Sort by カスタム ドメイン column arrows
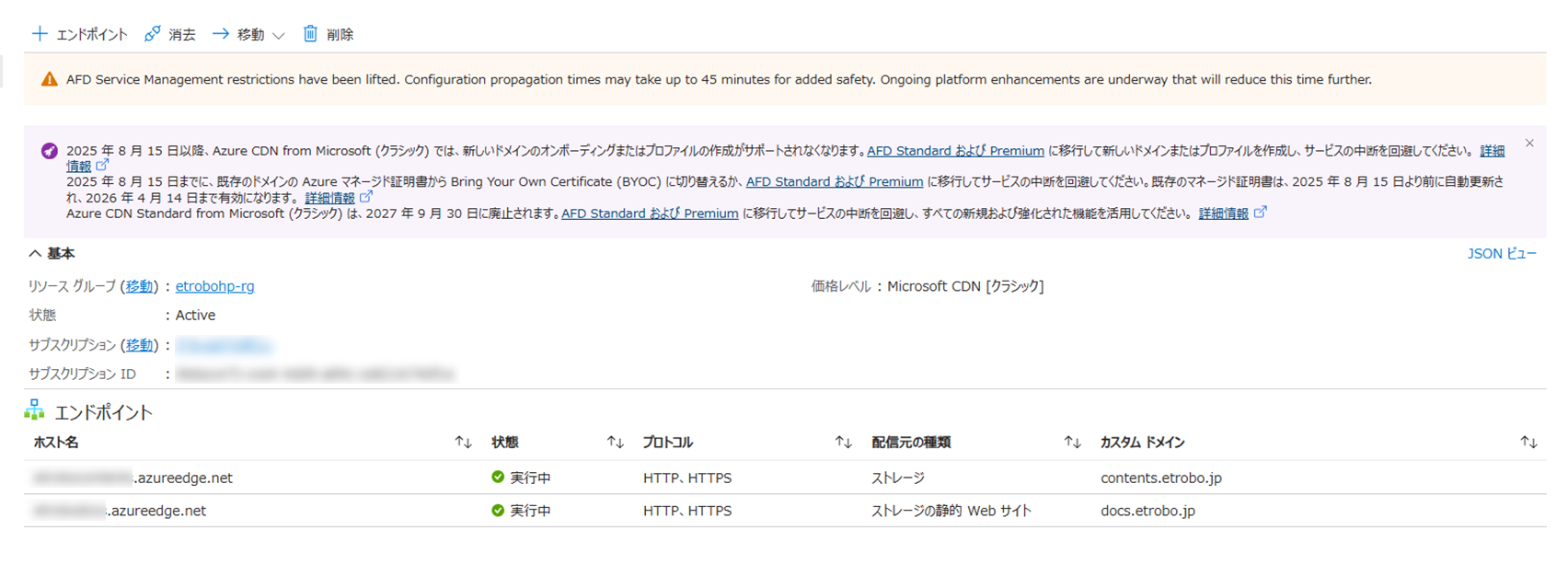 coord(1528,443)
